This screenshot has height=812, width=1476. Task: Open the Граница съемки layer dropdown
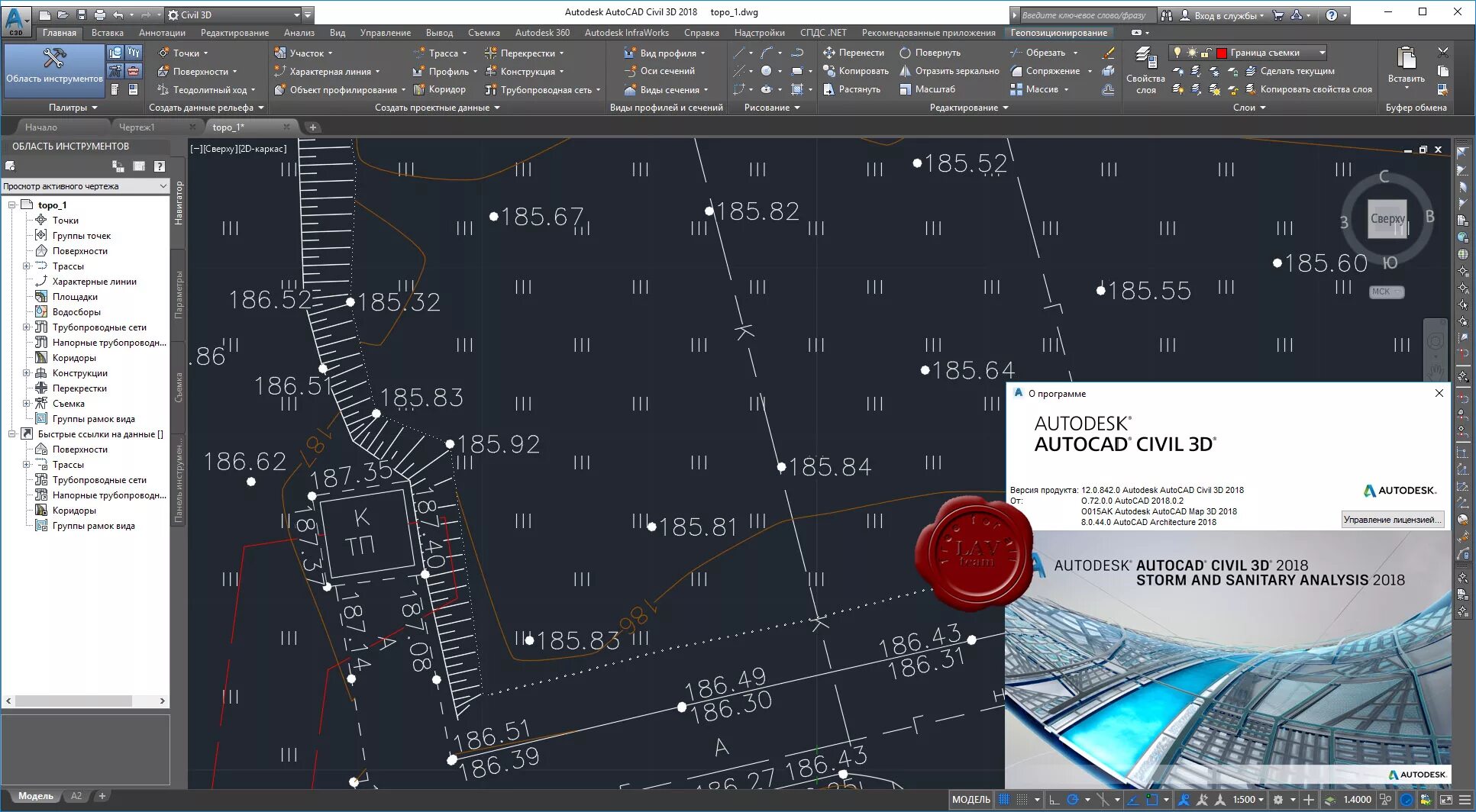tap(1248, 53)
